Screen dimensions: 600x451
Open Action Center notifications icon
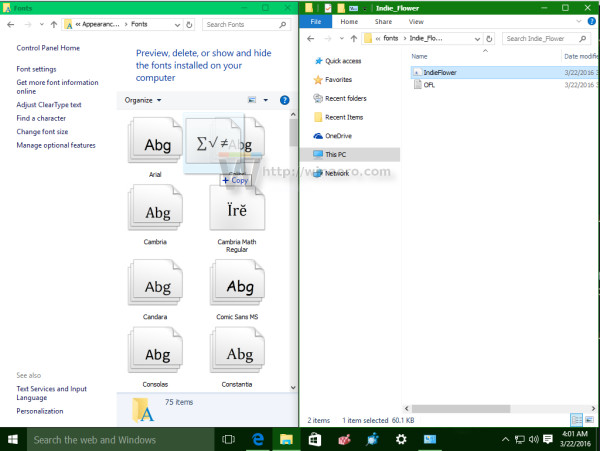(x=548, y=439)
